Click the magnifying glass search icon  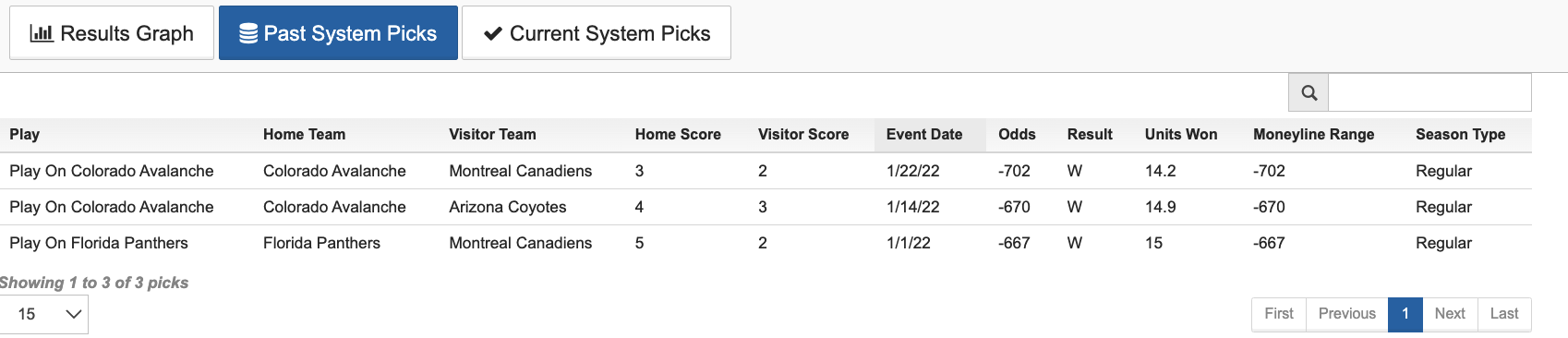(1309, 92)
